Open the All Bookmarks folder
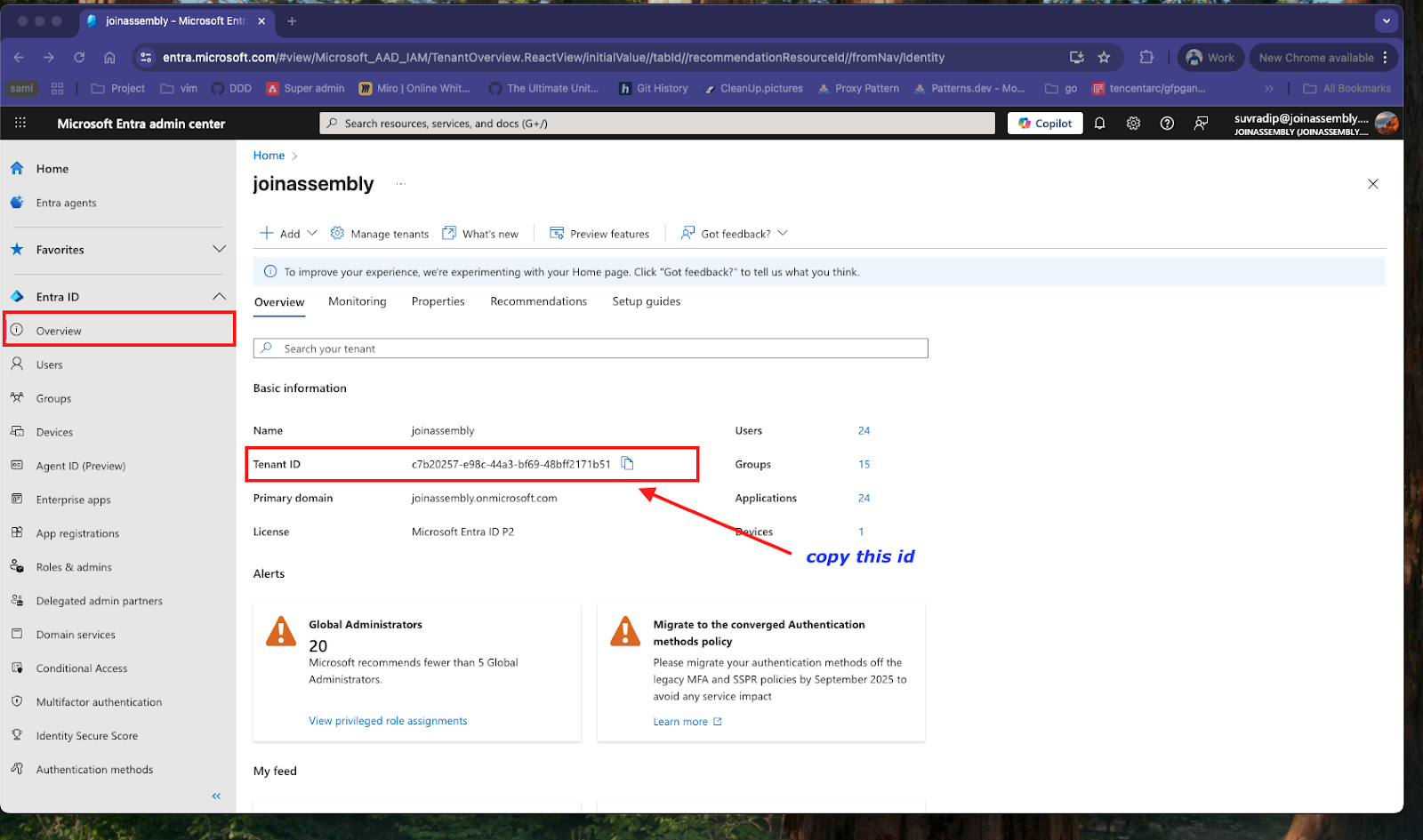Viewport: 1423px width, 840px height. tap(1347, 89)
